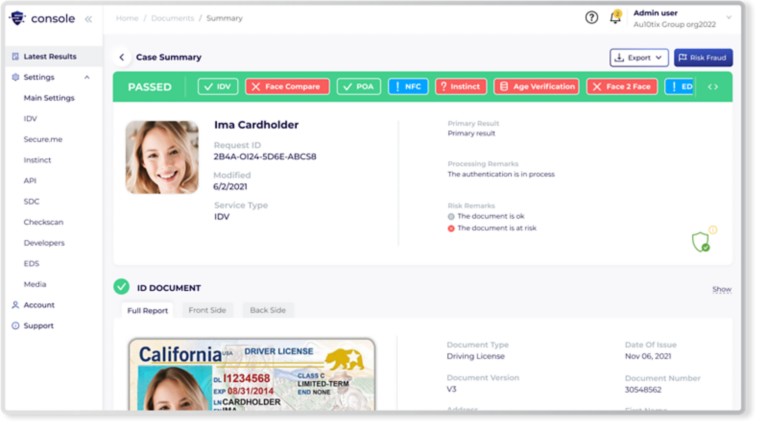Click the info badge above shield

tap(713, 229)
